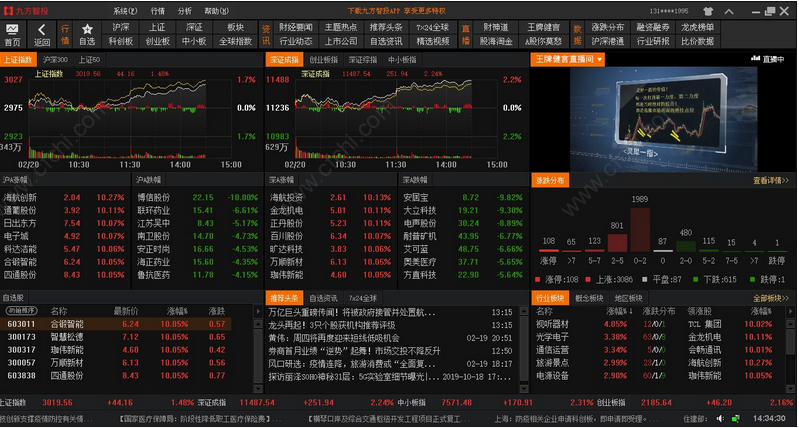Open 精选视频 button
Screen dimensions: 799x428
[x=432, y=41]
